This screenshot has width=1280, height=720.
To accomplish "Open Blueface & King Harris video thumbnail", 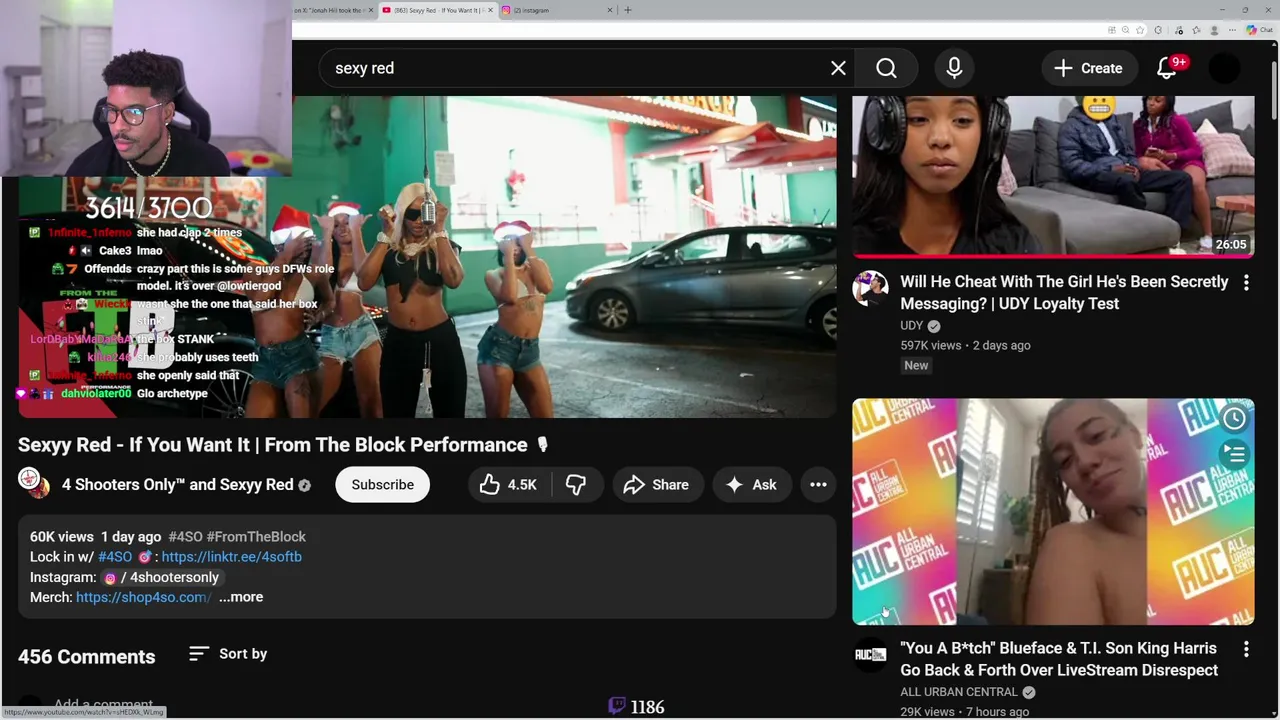I will tap(1053, 512).
